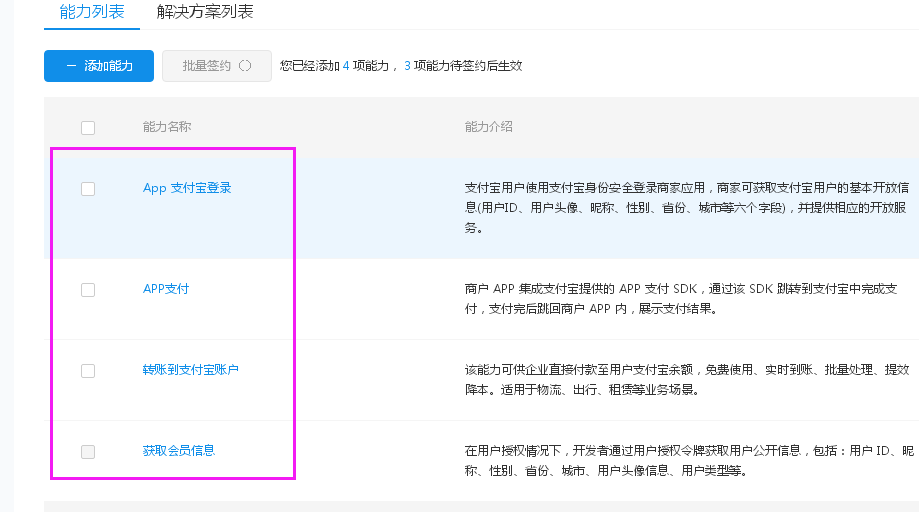Click the refresh icon in 批量签约 button
This screenshot has height=512, width=919.
click(x=246, y=66)
